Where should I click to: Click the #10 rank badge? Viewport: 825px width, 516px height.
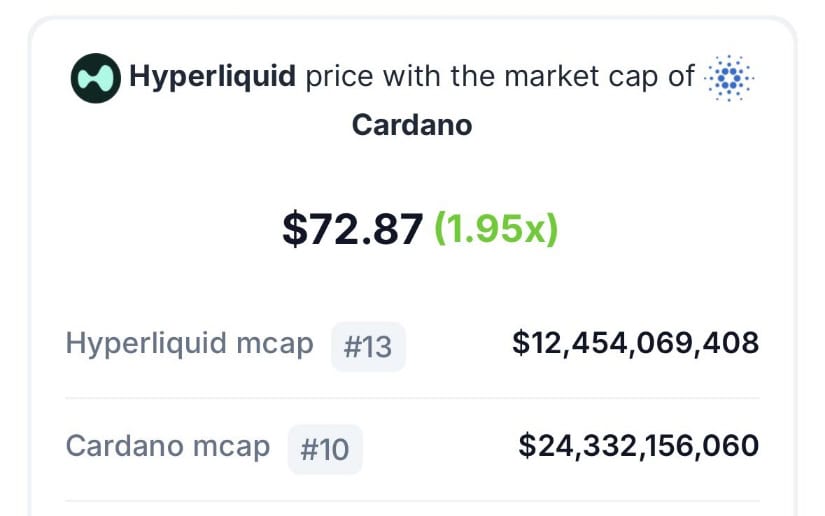click(x=325, y=450)
